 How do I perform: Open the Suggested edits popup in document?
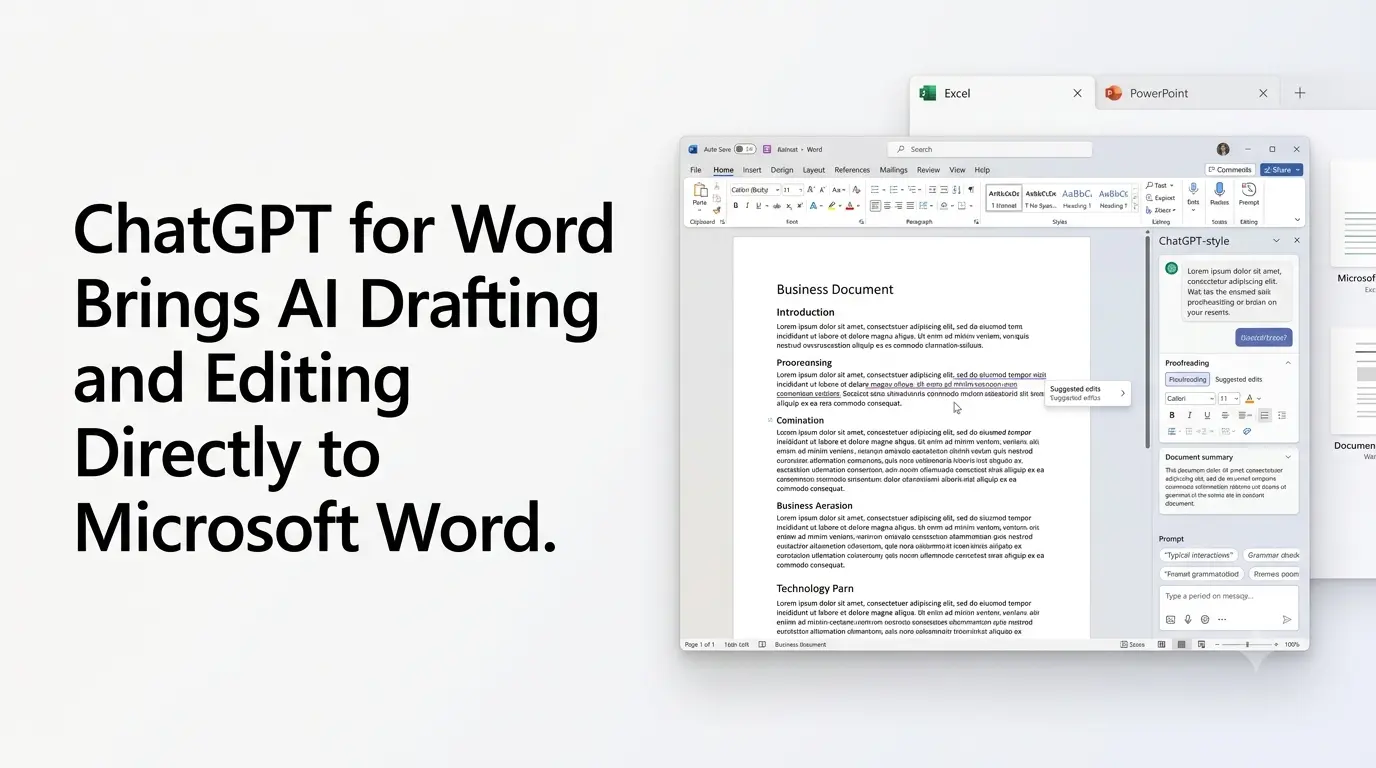pyautogui.click(x=1088, y=393)
